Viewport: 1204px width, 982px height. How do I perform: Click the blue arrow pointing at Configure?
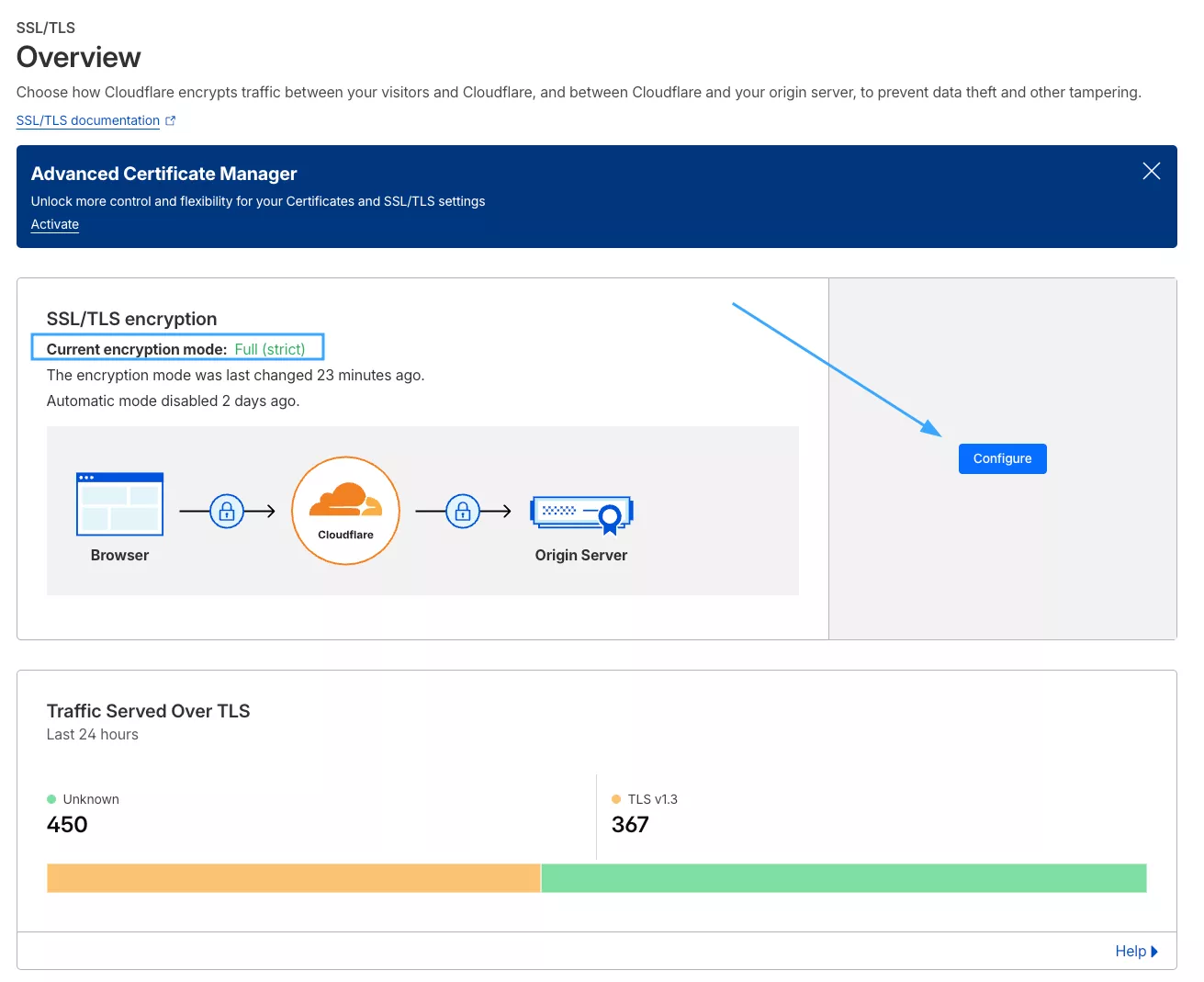point(836,367)
